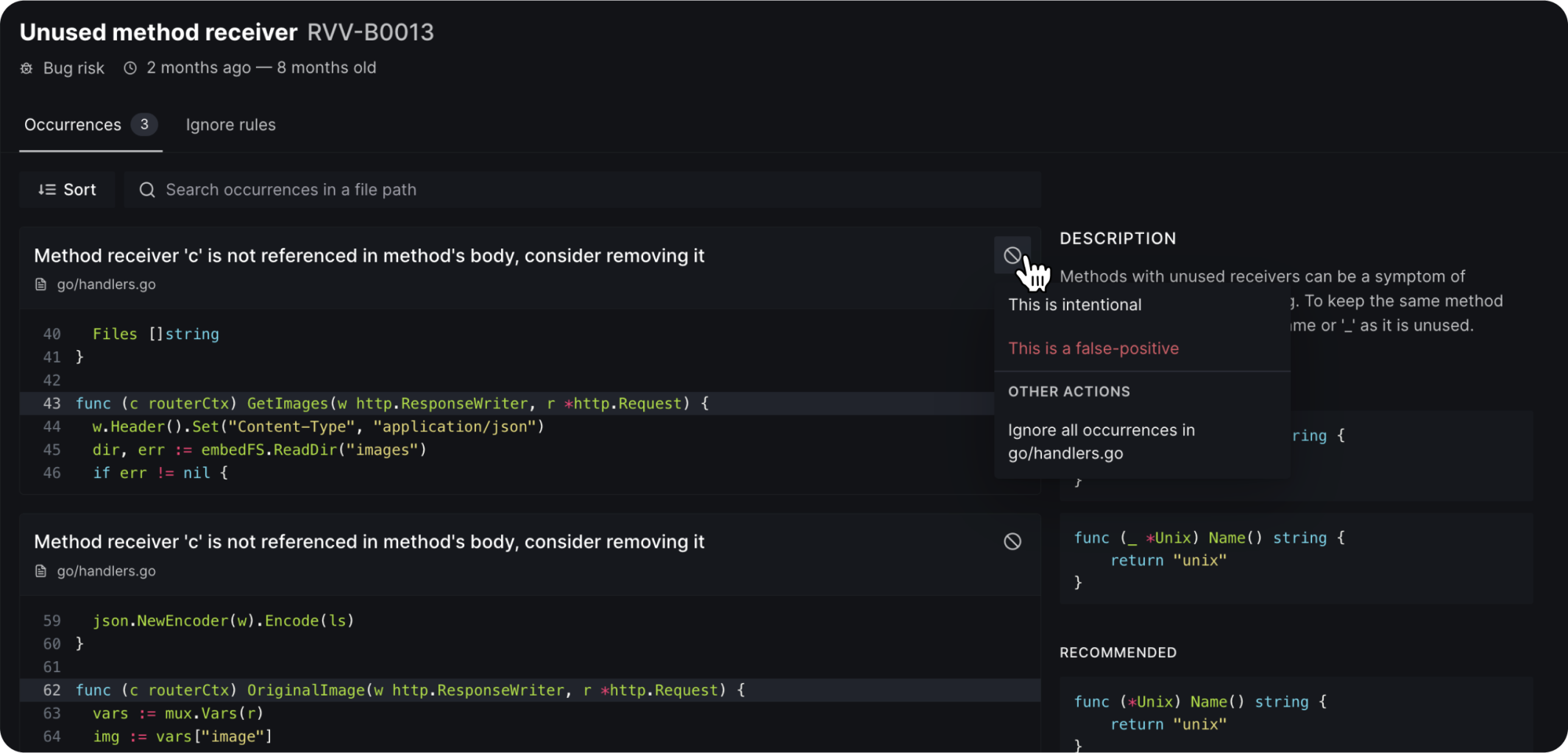Viewport: 1568px width, 753px height.
Task: Click line number 62 in gutter
Action: 52,690
